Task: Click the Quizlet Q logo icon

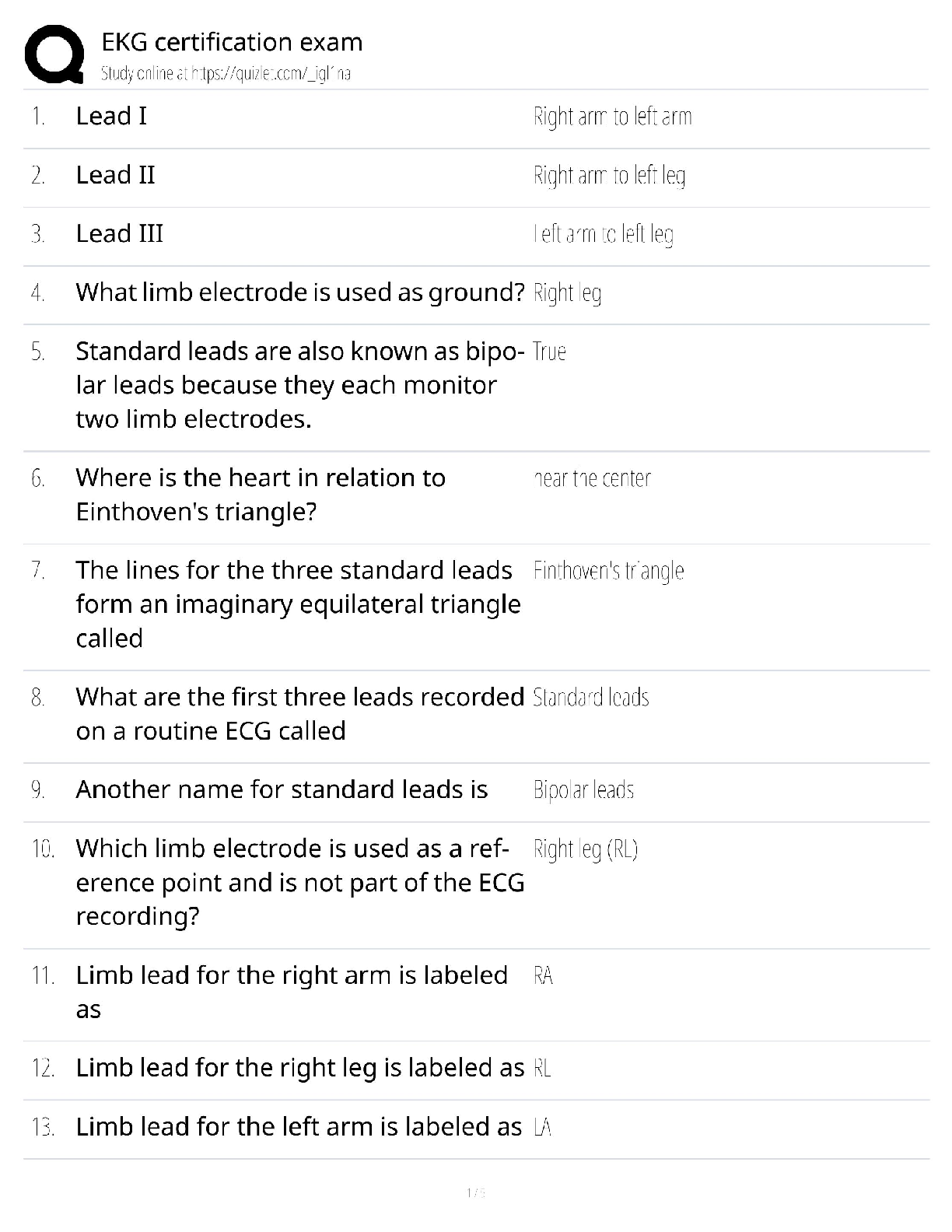Action: [54, 54]
